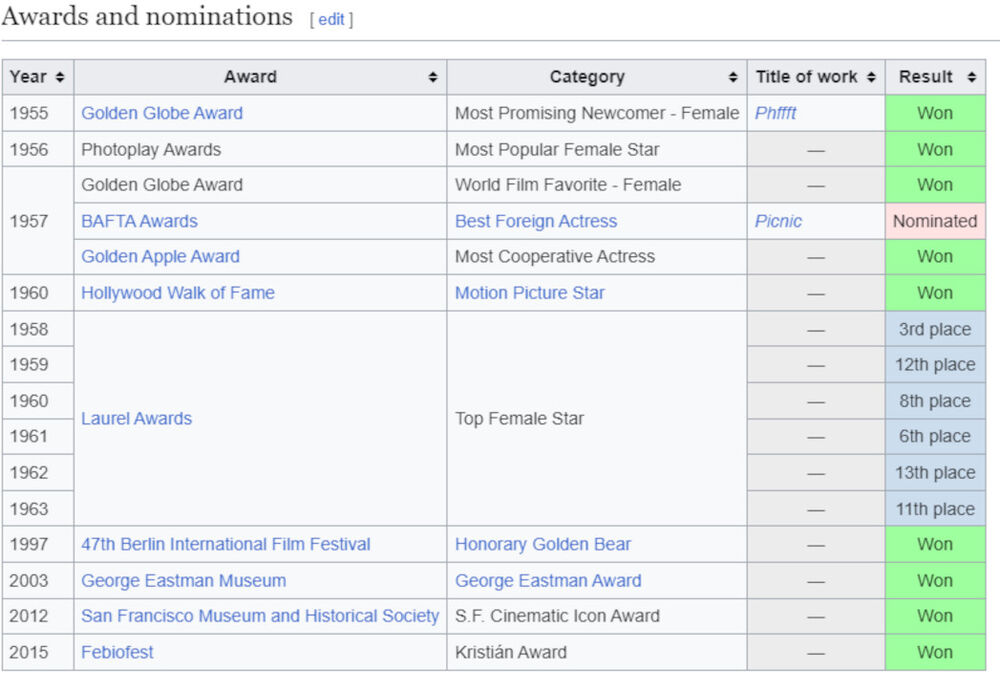Click San Francisco Museum and Historical Society
The width and height of the screenshot is (1000, 691).
(x=260, y=616)
